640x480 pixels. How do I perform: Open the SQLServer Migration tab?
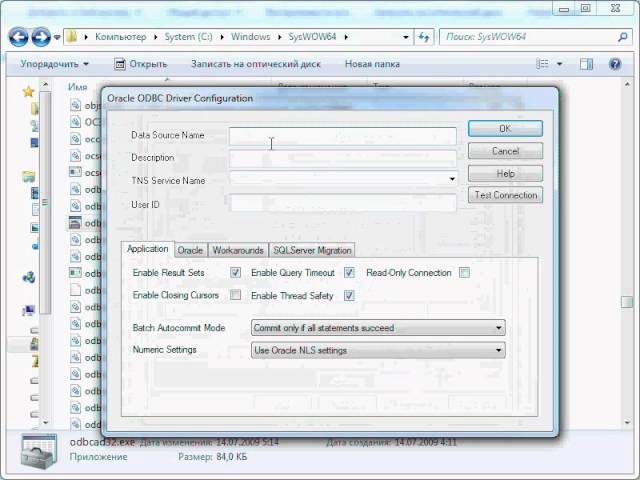coord(312,250)
